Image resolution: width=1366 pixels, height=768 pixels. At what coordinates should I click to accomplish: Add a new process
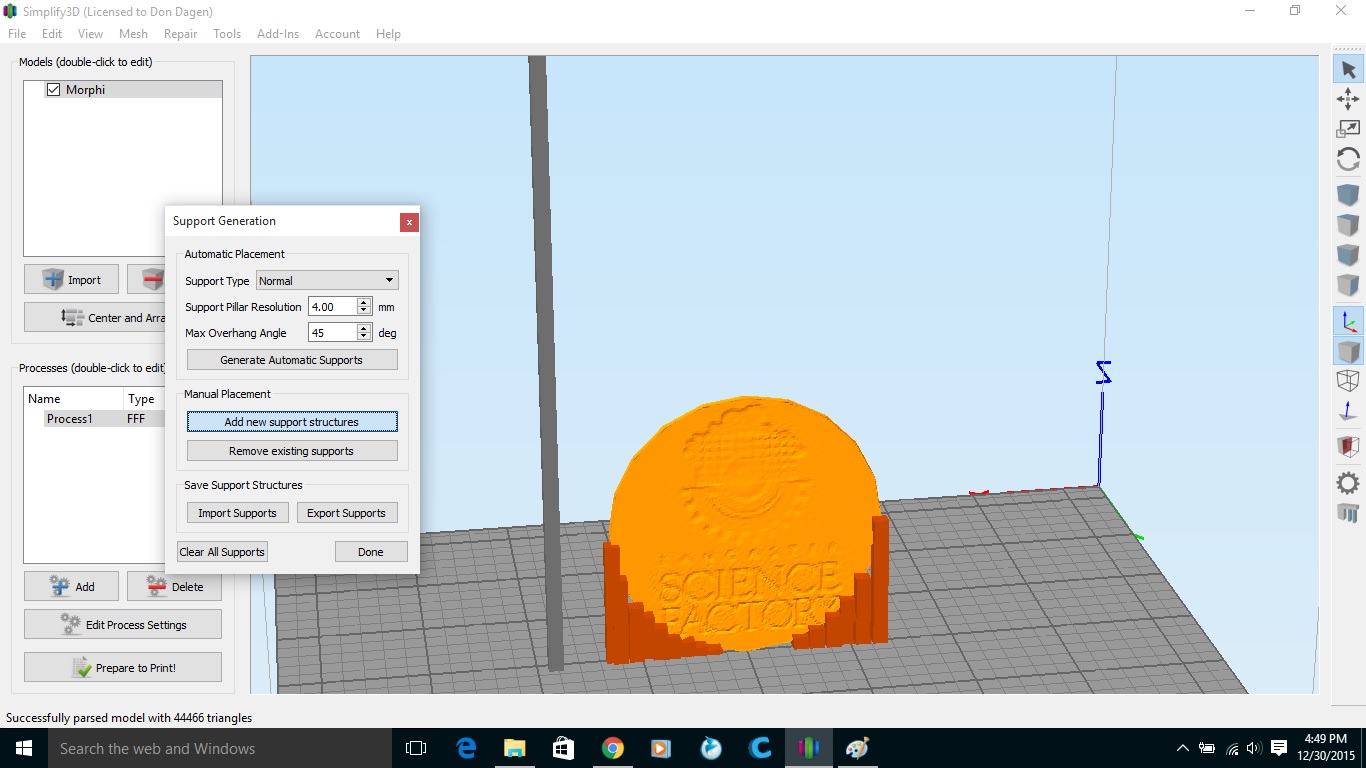click(x=71, y=586)
